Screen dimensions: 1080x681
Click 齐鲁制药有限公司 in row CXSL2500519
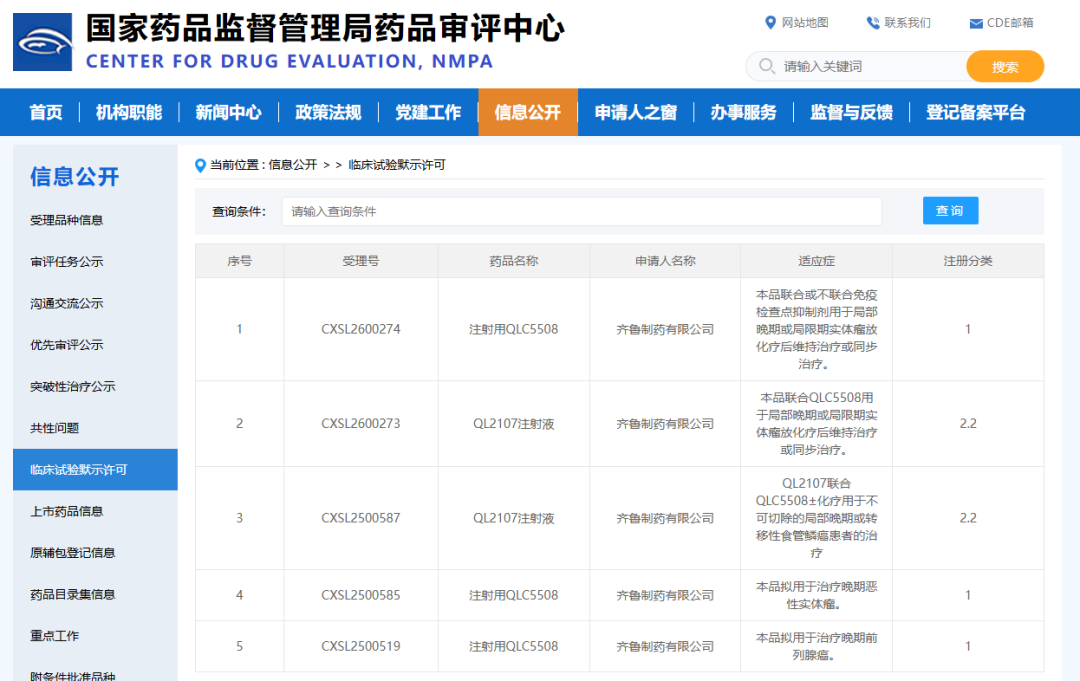pyautogui.click(x=665, y=646)
